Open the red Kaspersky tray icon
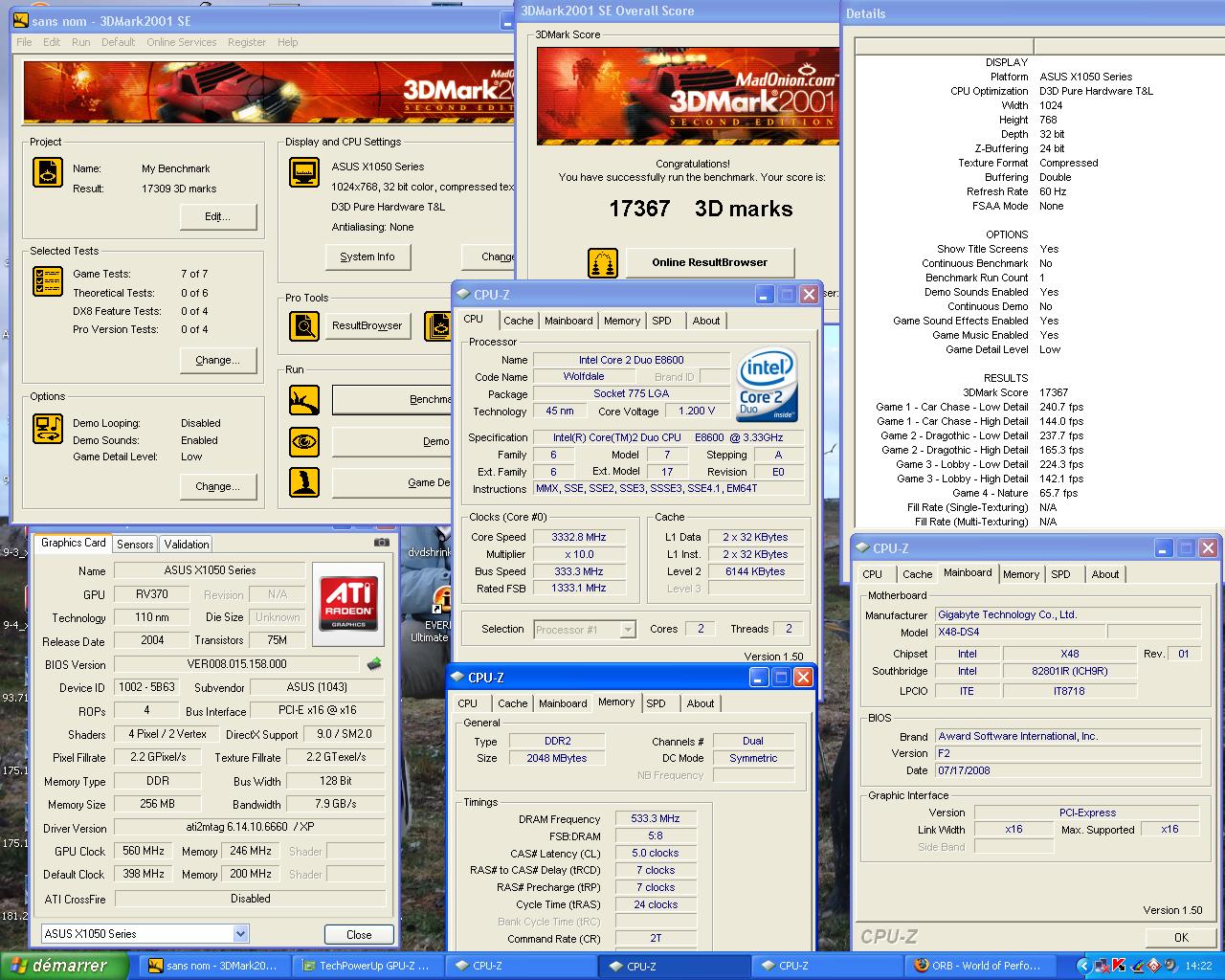Image resolution: width=1225 pixels, height=980 pixels. coord(1118,966)
